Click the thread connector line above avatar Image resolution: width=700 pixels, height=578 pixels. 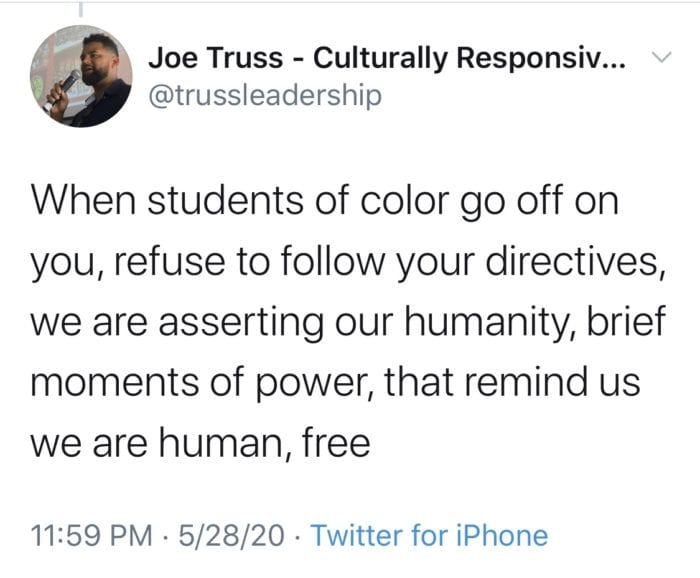(x=81, y=9)
